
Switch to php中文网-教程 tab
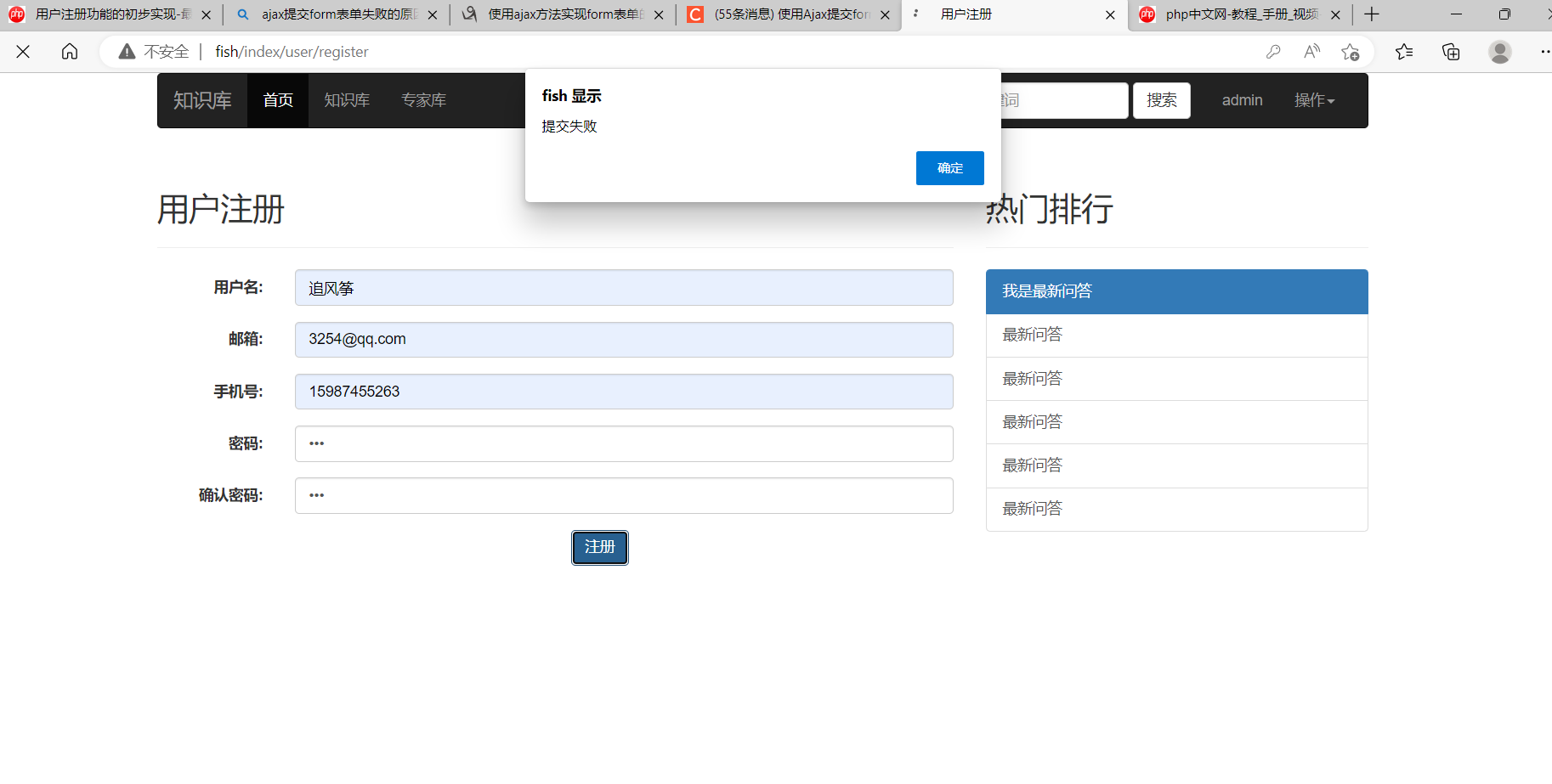point(1241,14)
